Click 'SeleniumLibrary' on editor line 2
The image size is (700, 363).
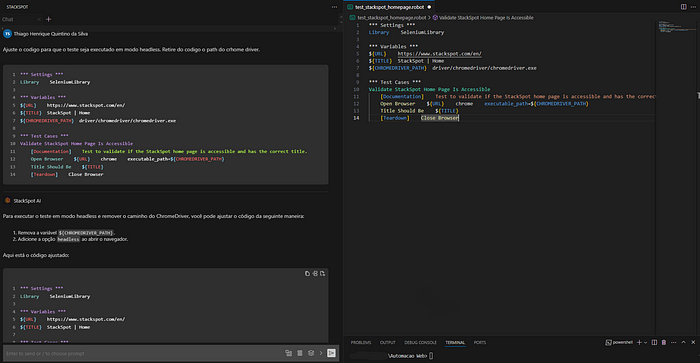(x=422, y=32)
